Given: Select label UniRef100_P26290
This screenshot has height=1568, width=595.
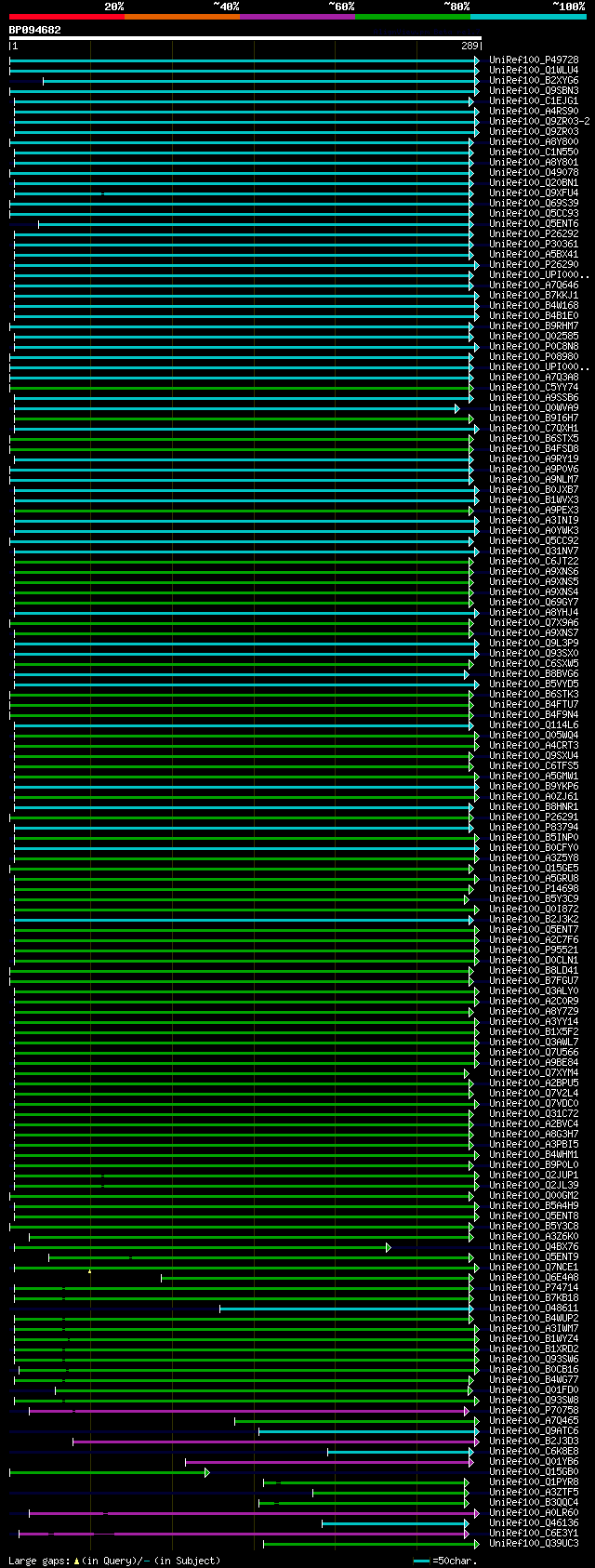Looking at the screenshot, I should [534, 264].
